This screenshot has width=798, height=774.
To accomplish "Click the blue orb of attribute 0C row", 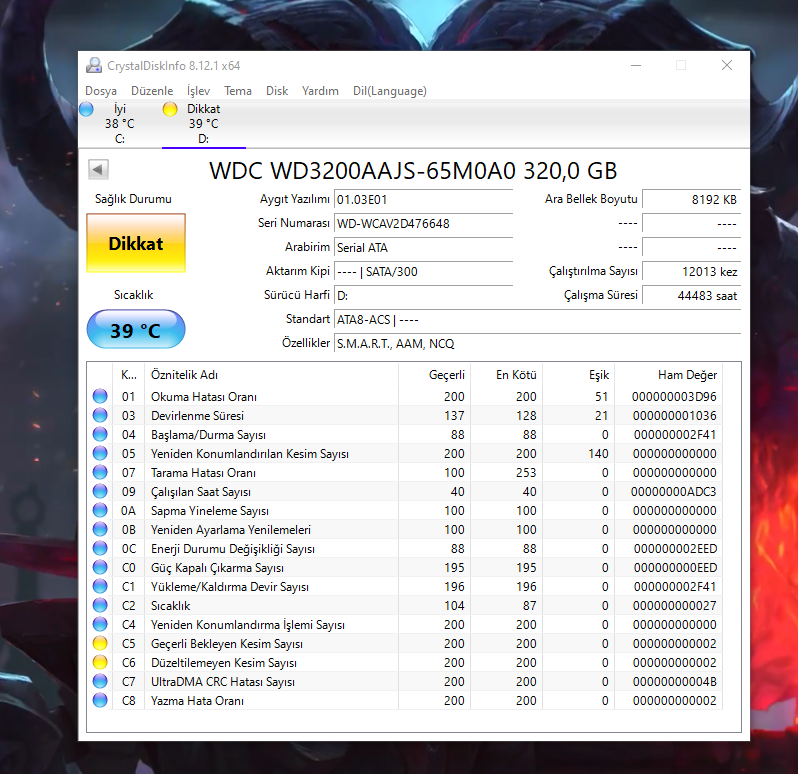I will tap(100, 549).
